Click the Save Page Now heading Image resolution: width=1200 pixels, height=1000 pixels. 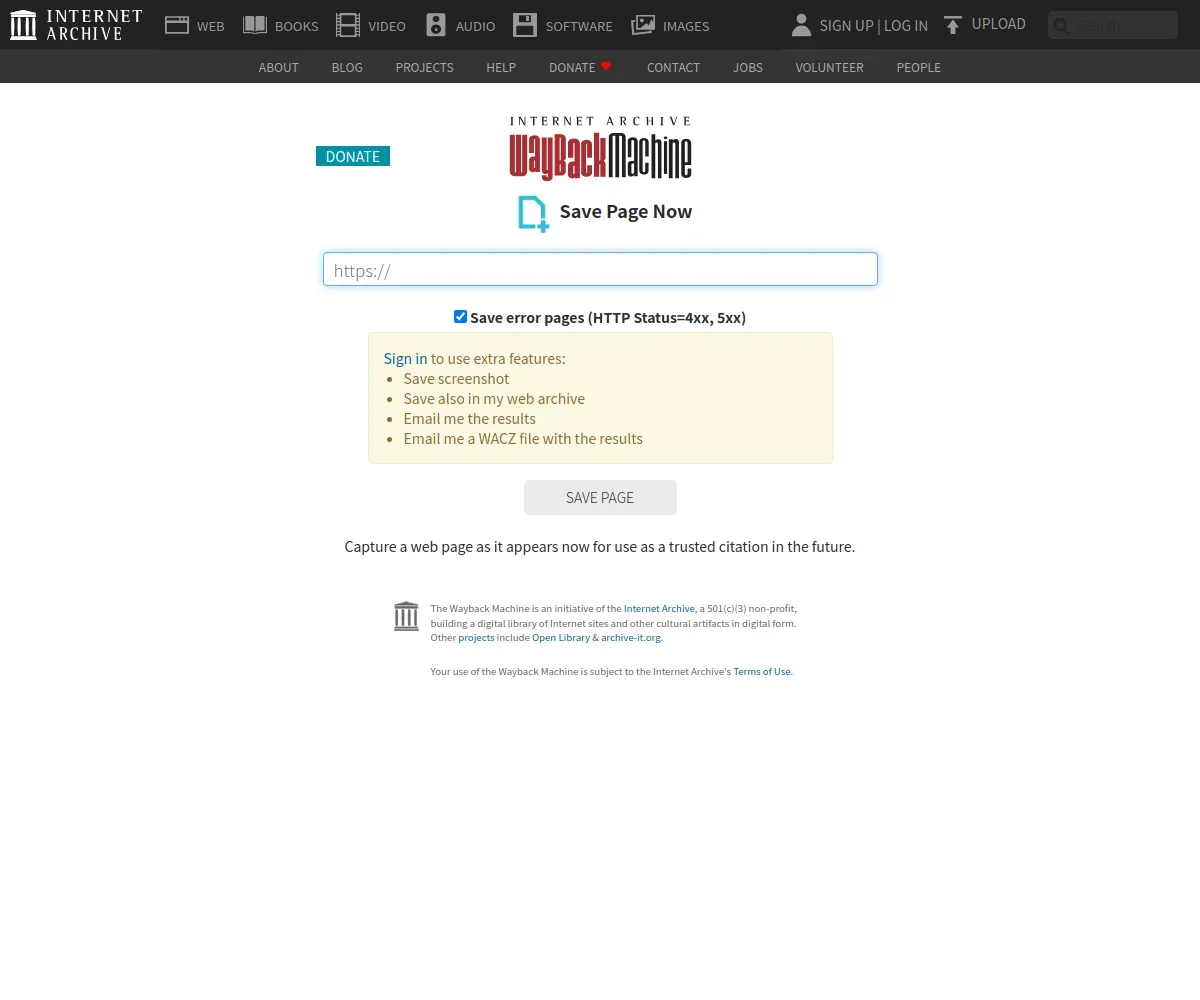626,211
